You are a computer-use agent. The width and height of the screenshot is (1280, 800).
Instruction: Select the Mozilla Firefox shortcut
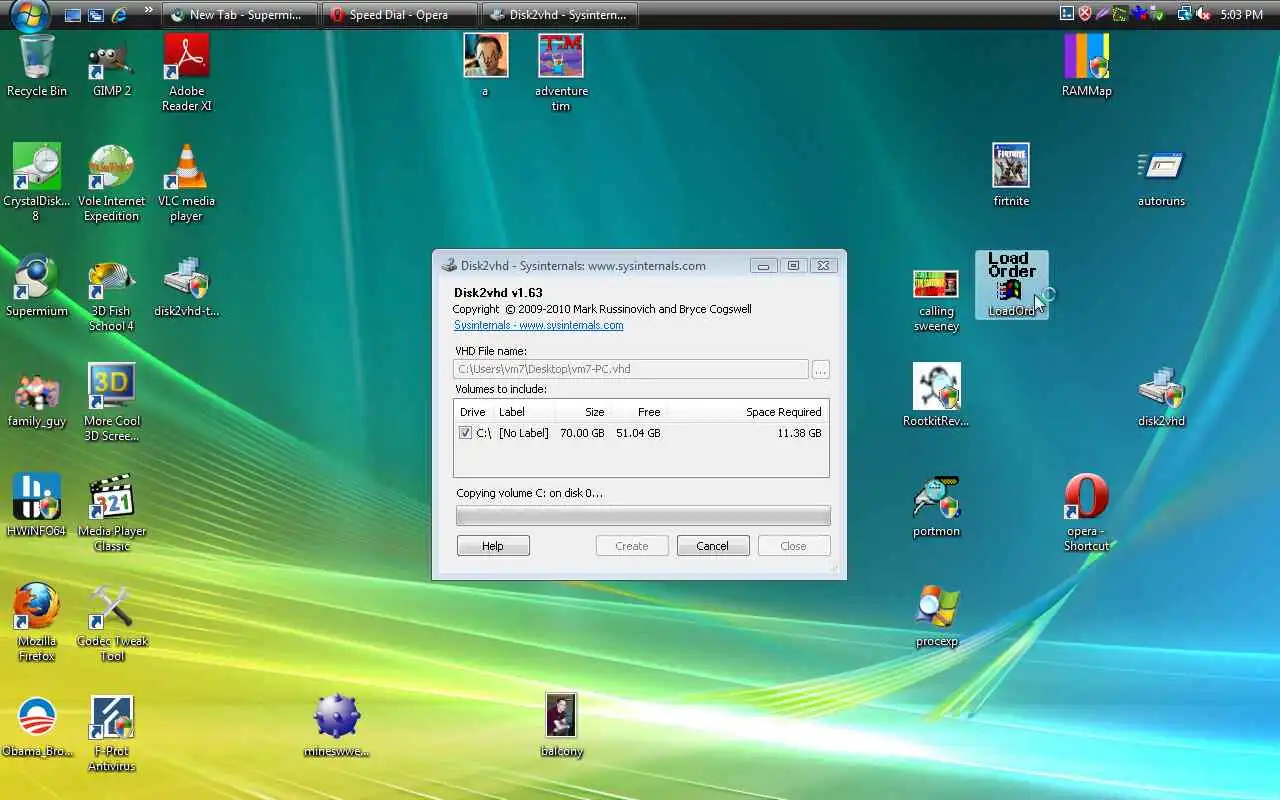37,622
